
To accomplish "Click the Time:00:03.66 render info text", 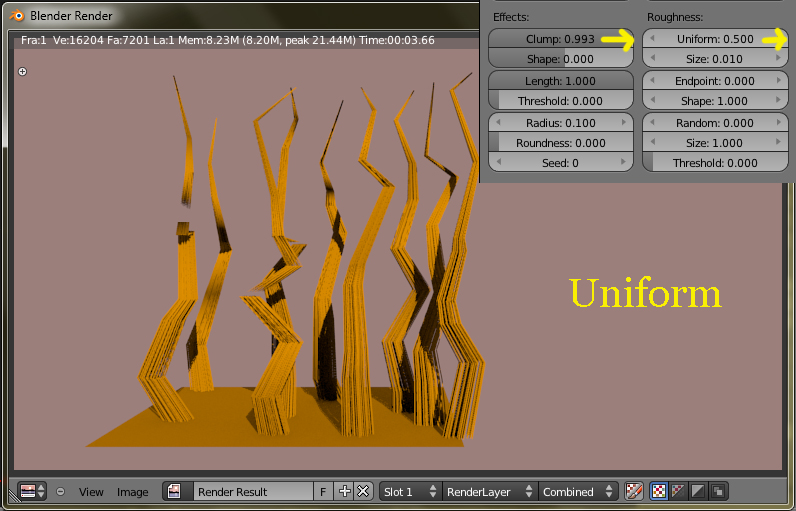I will click(x=396, y=40).
